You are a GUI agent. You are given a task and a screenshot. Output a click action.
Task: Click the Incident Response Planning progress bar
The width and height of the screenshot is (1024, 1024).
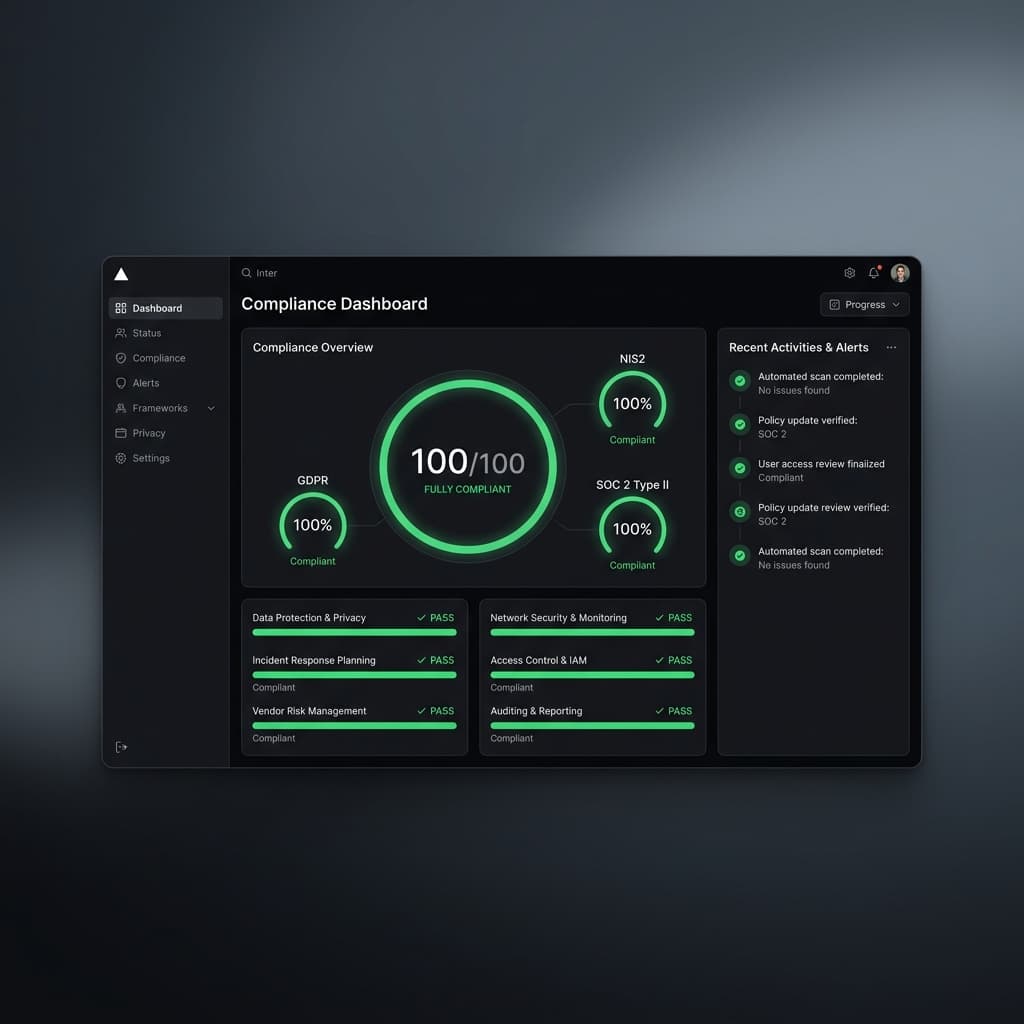tap(355, 675)
